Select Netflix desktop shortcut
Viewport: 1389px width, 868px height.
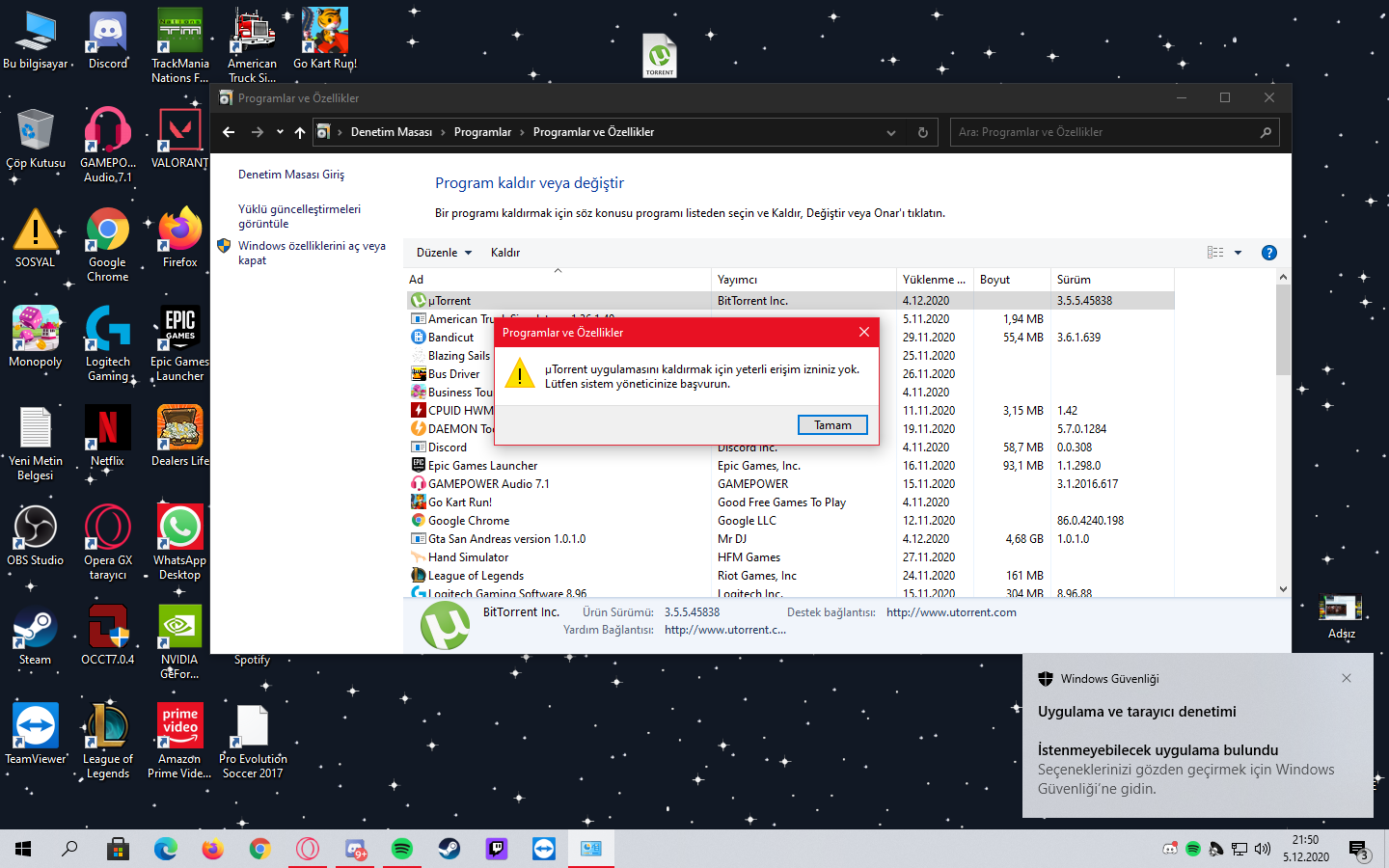coord(108,437)
